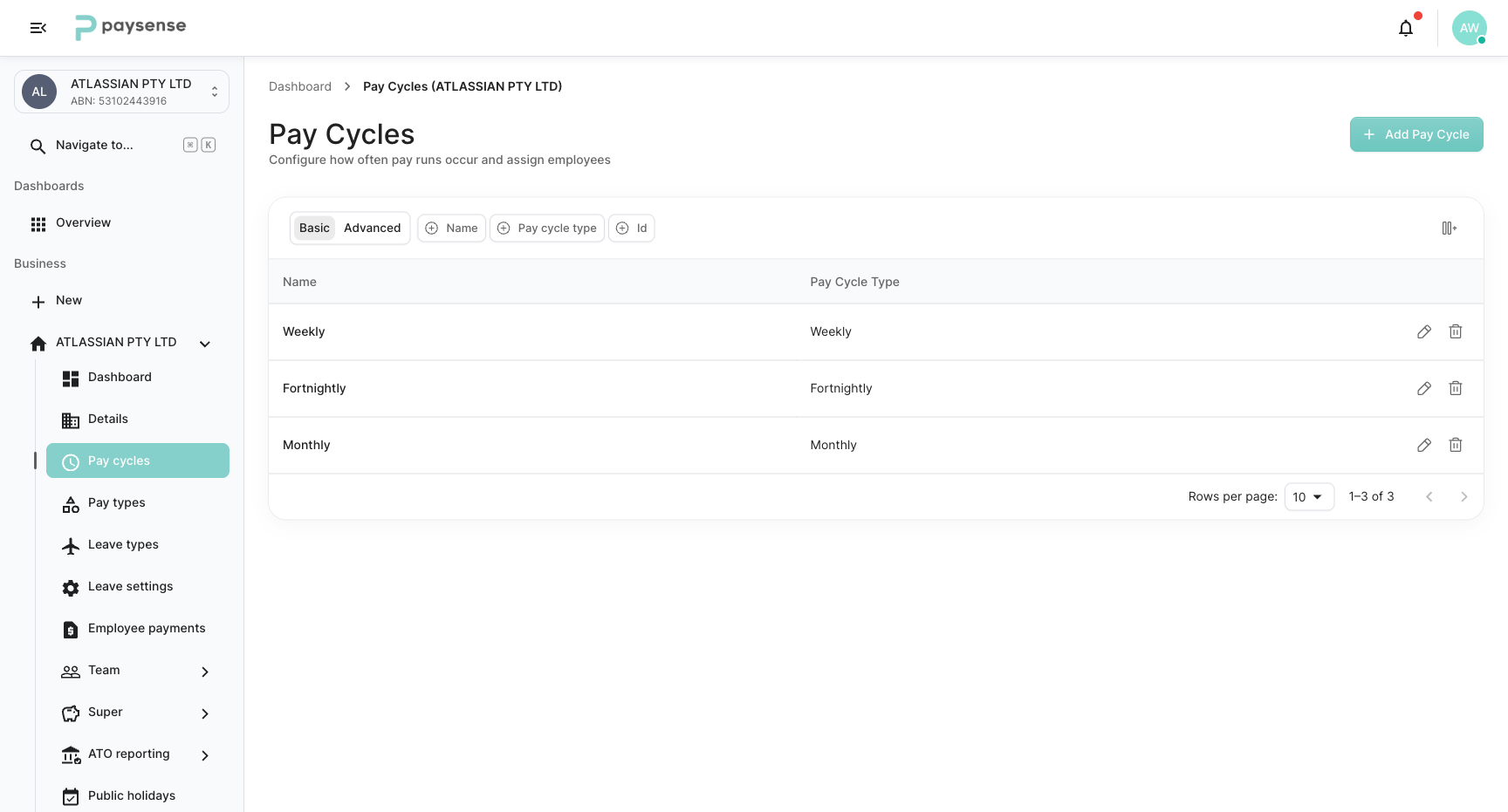Add an Id filter
The image size is (1508, 812).
[x=632, y=228]
